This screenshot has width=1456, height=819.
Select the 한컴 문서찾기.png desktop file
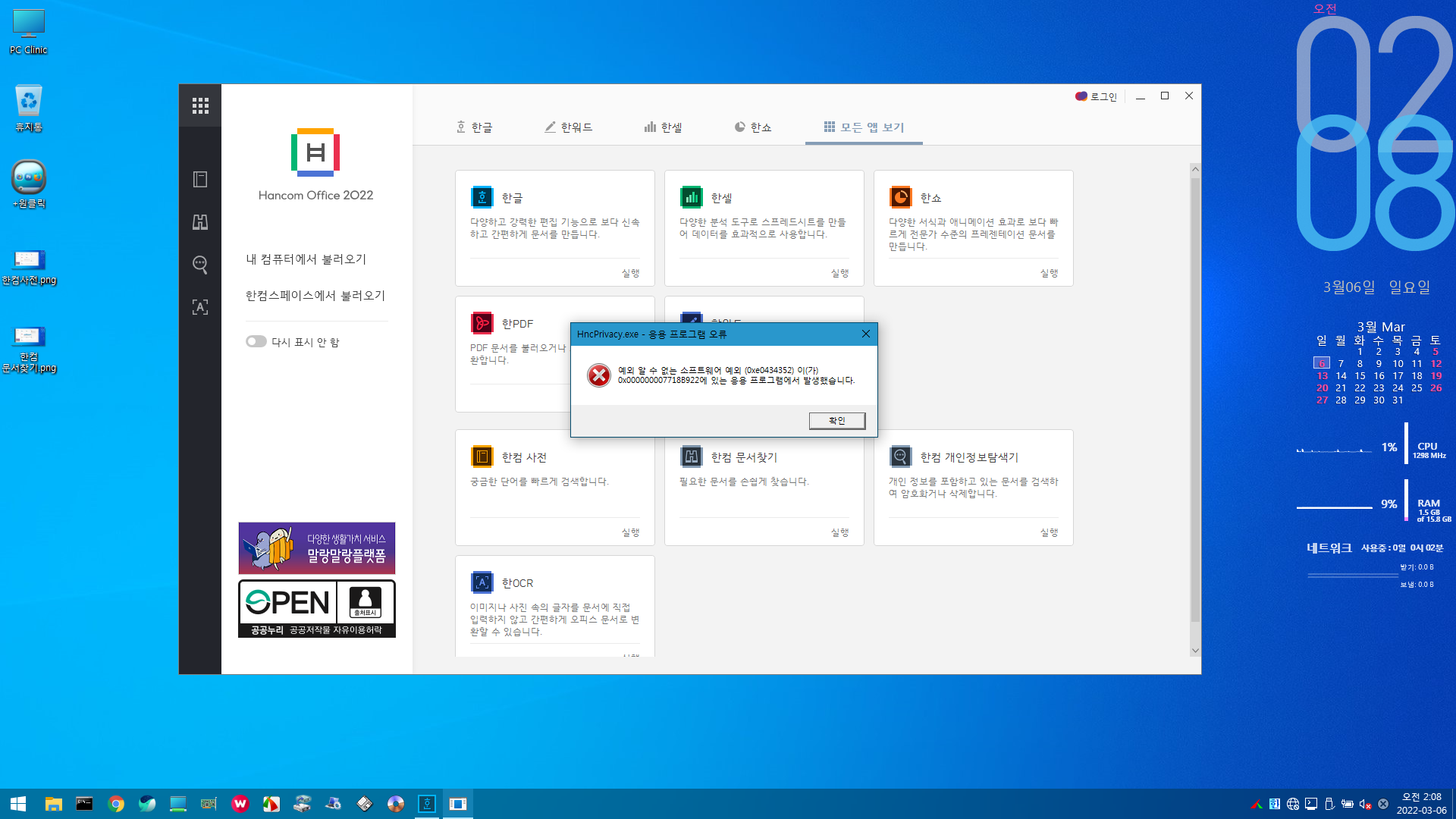[x=29, y=349]
